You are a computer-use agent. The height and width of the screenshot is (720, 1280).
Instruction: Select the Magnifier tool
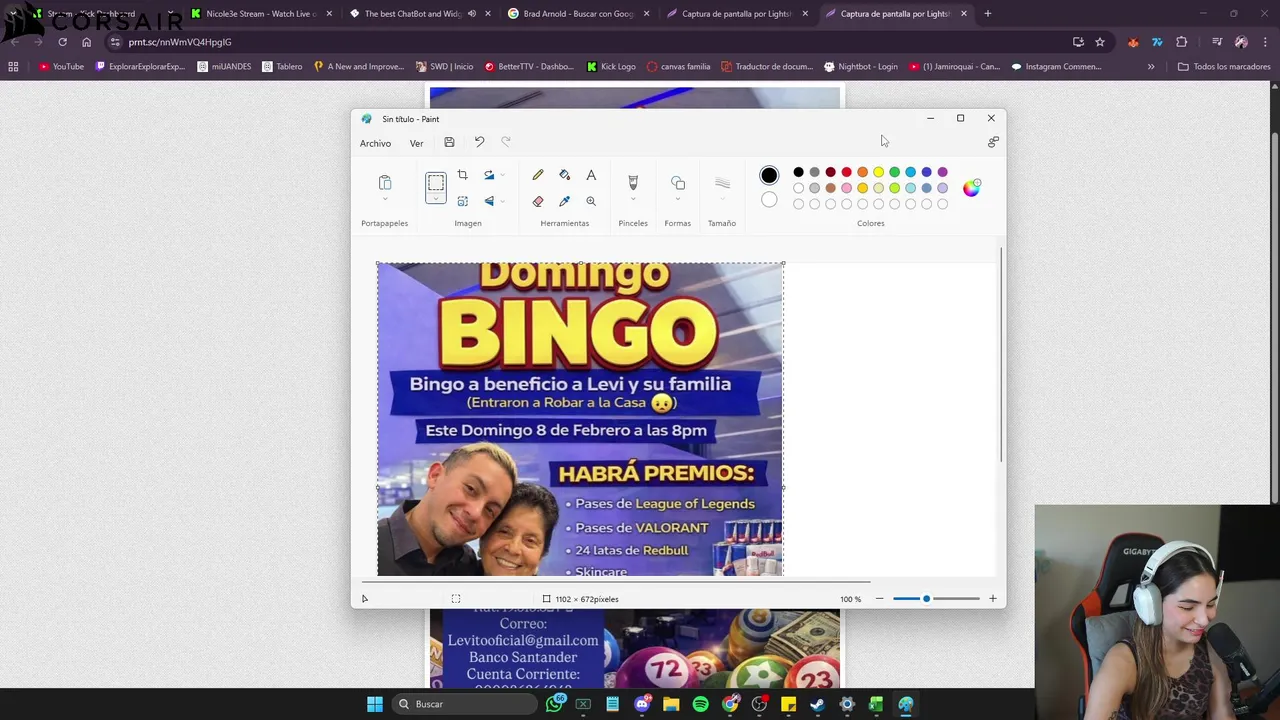[591, 201]
